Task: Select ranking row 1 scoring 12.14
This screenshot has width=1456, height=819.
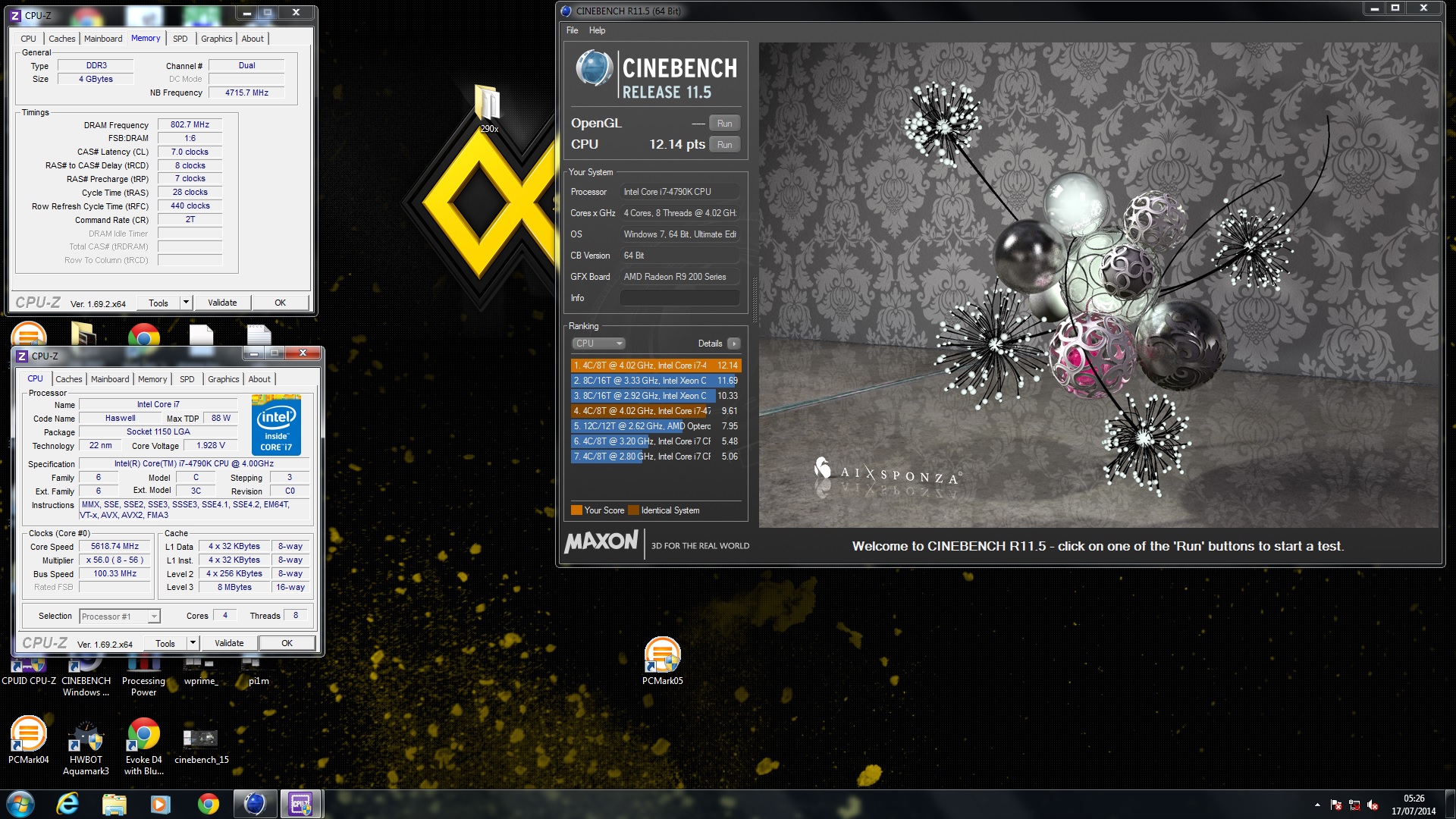Action: [x=655, y=366]
